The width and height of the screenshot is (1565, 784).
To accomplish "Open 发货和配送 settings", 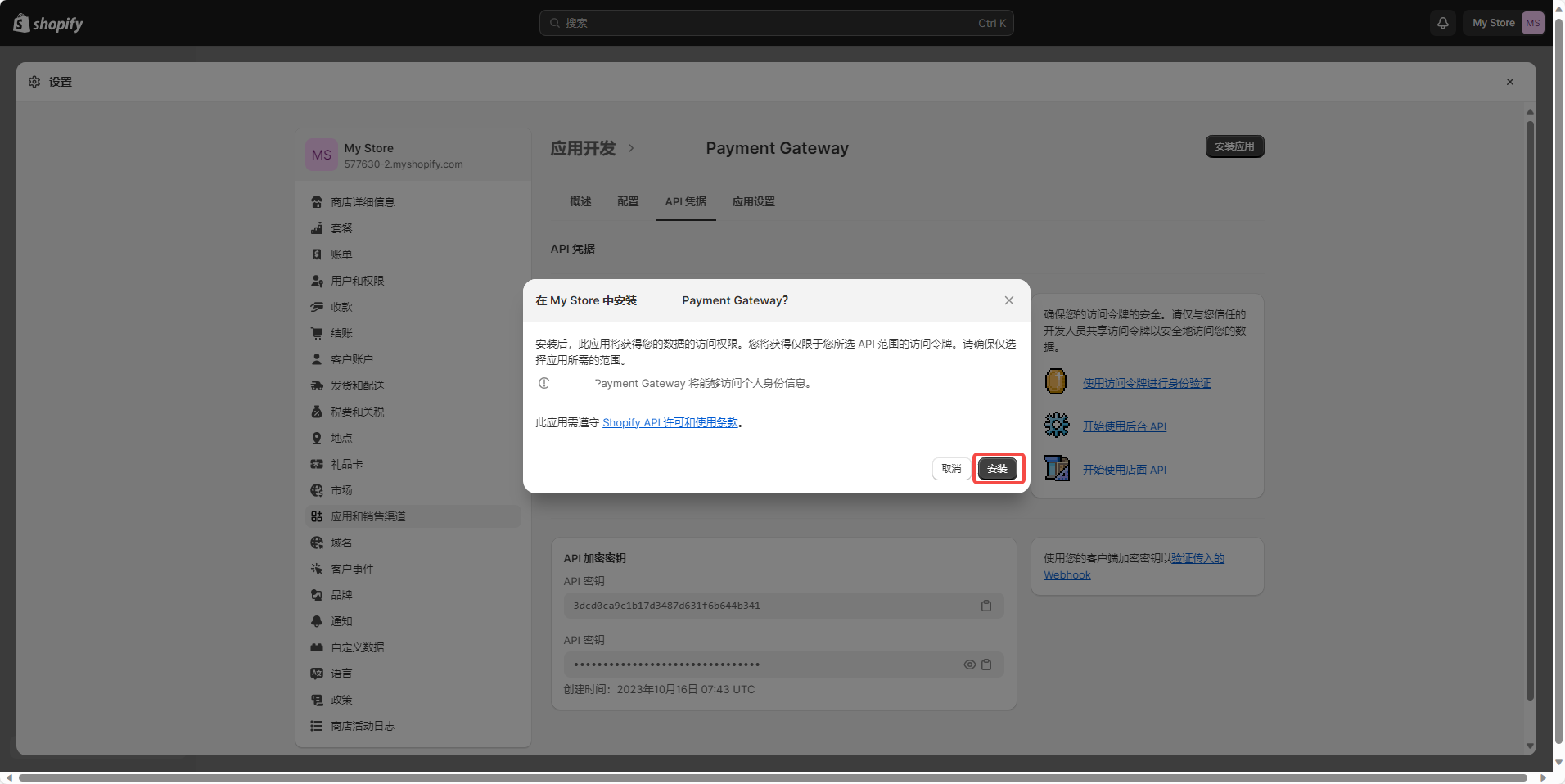I will coord(413,385).
